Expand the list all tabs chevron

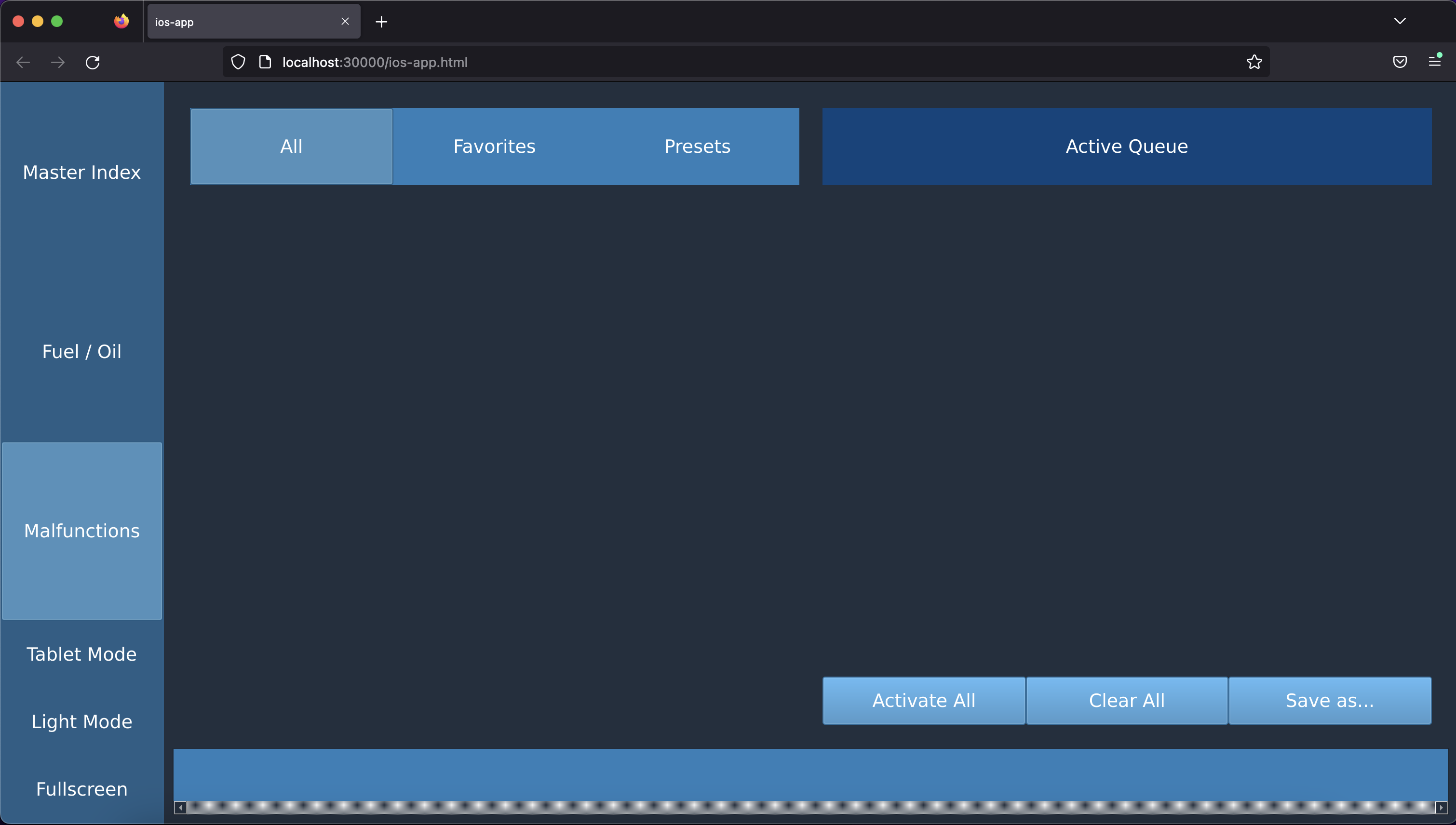point(1399,22)
